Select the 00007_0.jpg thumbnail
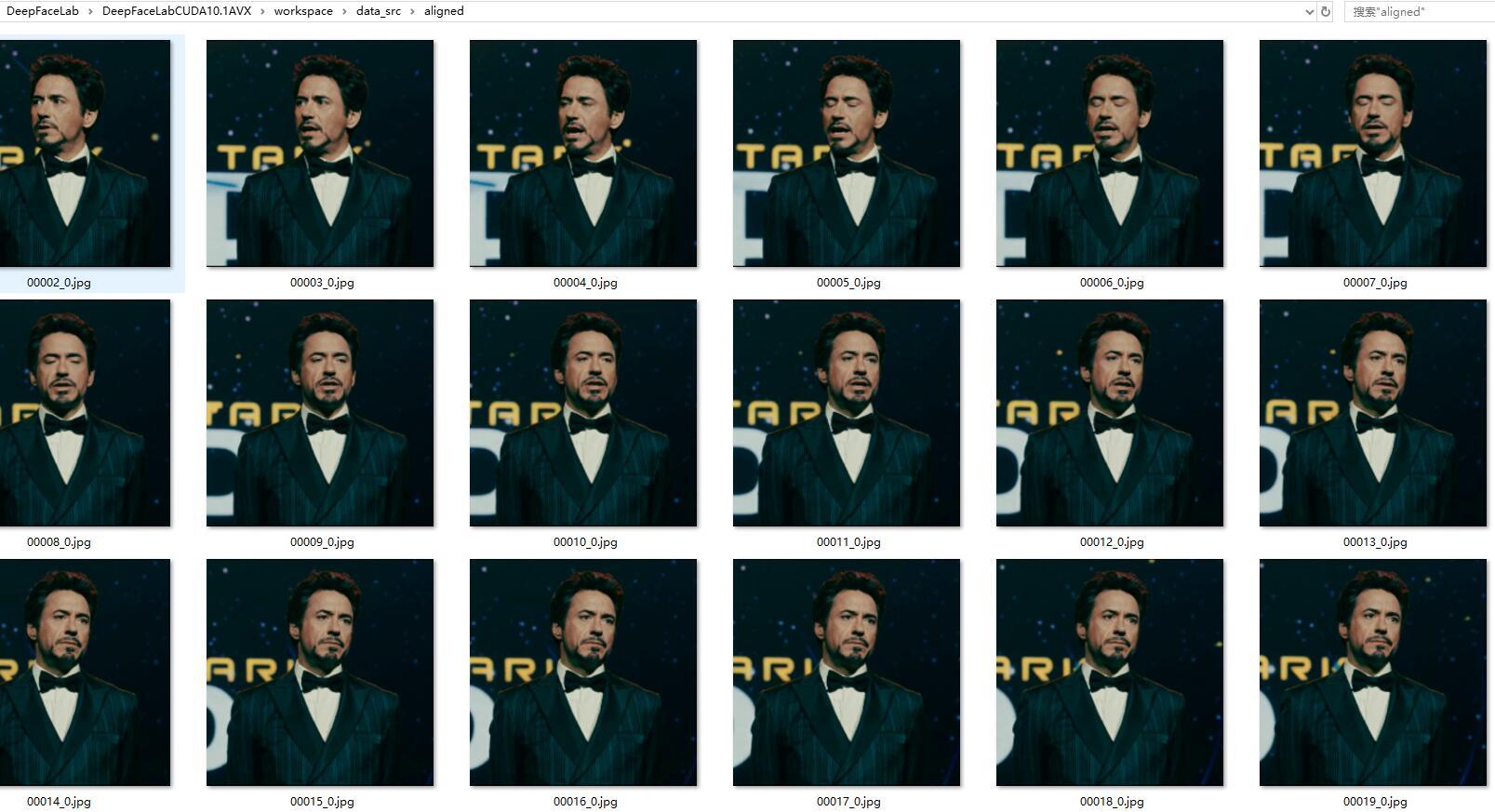The height and width of the screenshot is (812, 1495). (x=1373, y=153)
